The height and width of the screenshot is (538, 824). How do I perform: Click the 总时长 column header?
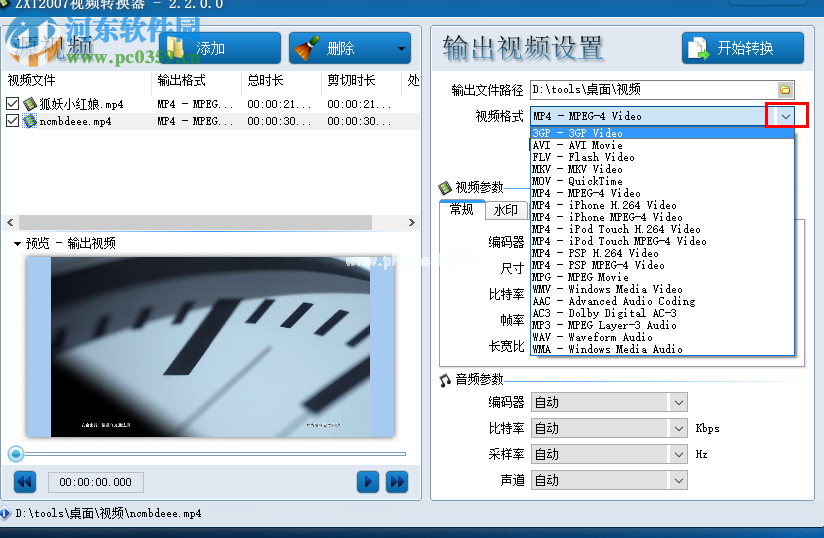point(281,80)
